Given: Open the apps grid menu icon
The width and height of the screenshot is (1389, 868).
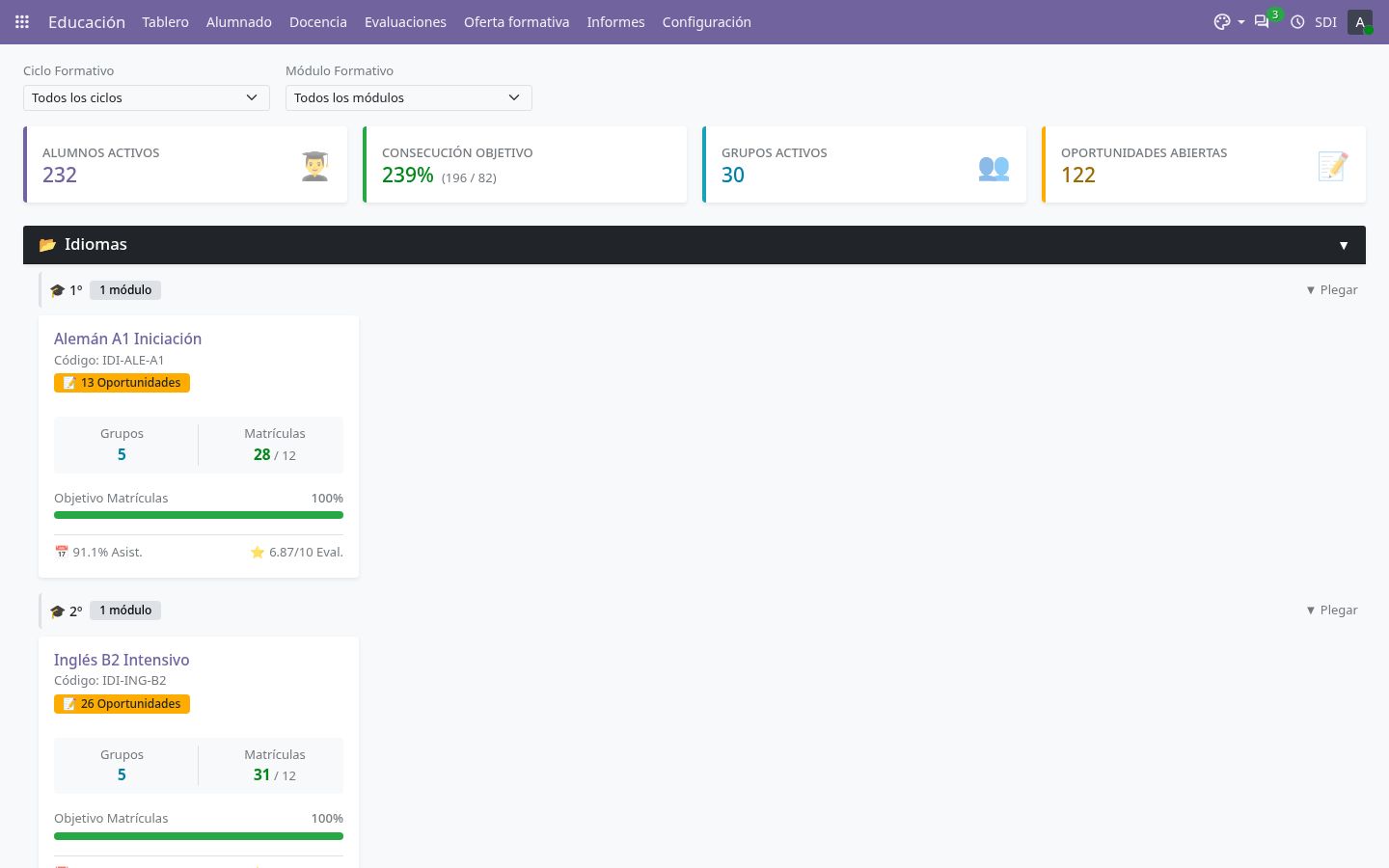Looking at the screenshot, I should 22,21.
